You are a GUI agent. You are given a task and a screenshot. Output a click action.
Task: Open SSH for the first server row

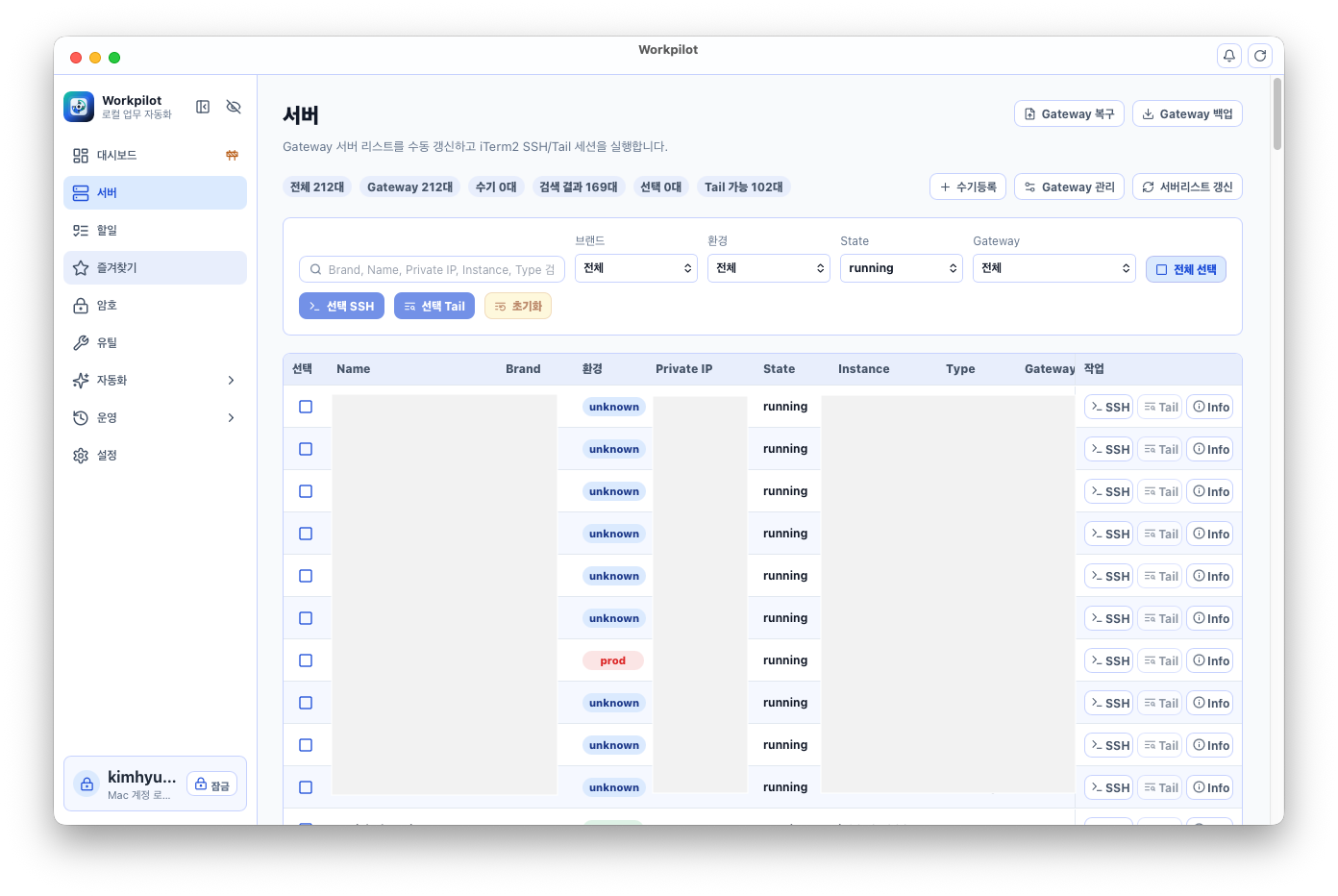coord(1108,407)
